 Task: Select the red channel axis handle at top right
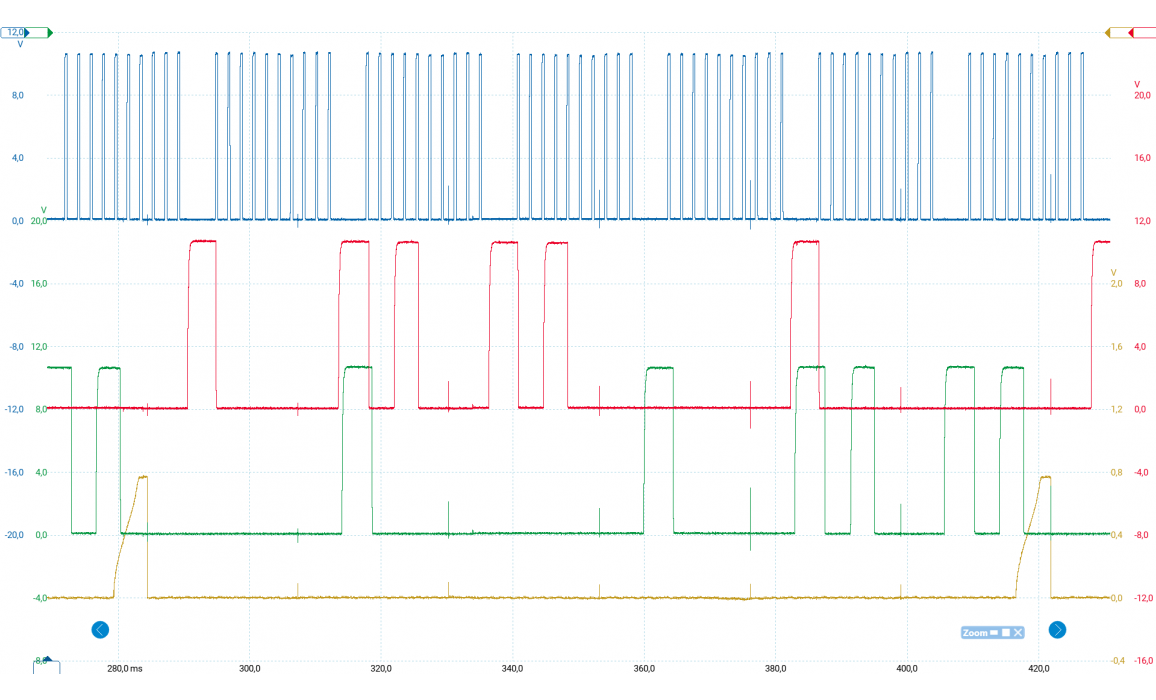1138,33
